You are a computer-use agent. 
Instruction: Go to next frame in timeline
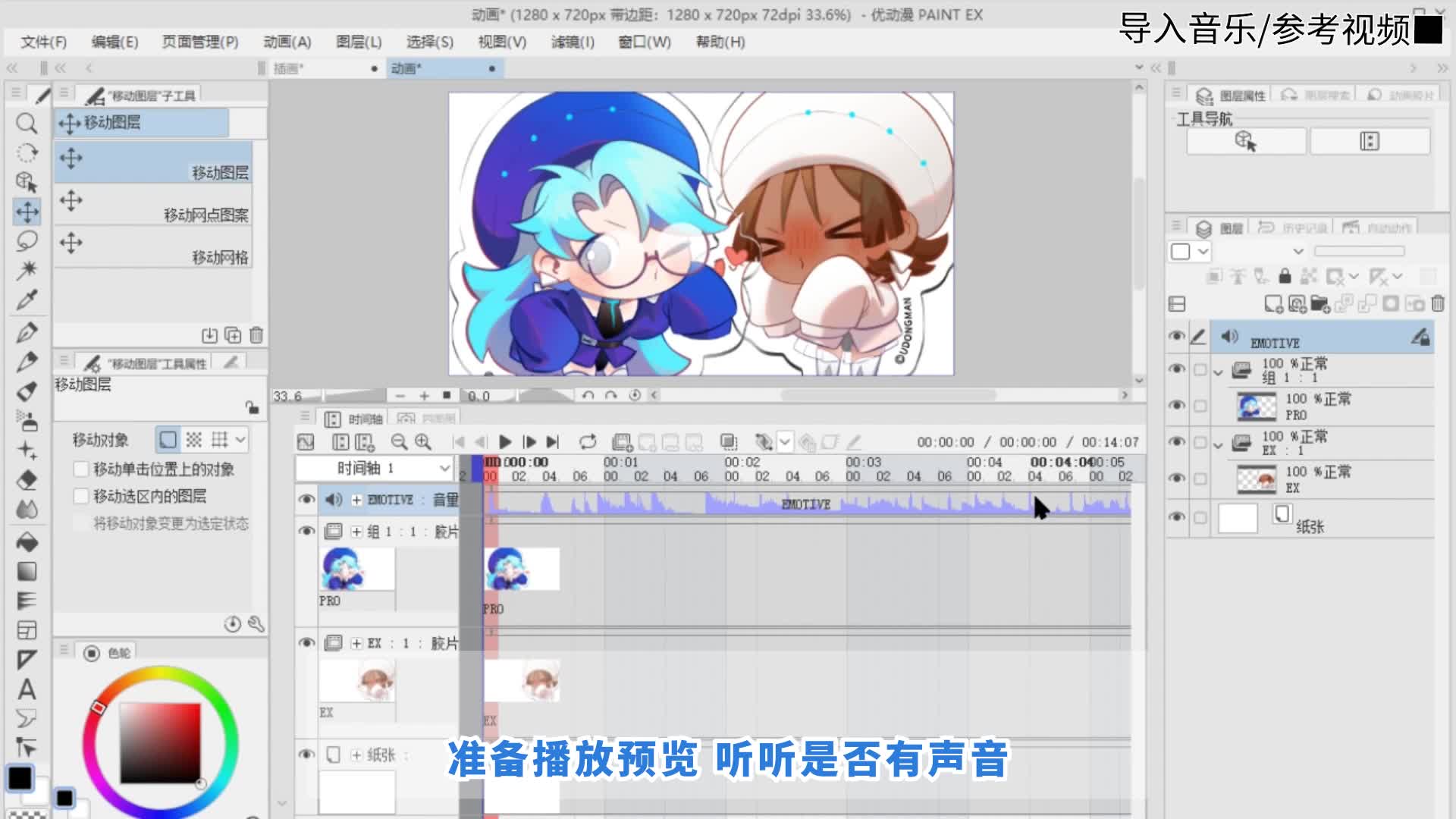tap(529, 441)
